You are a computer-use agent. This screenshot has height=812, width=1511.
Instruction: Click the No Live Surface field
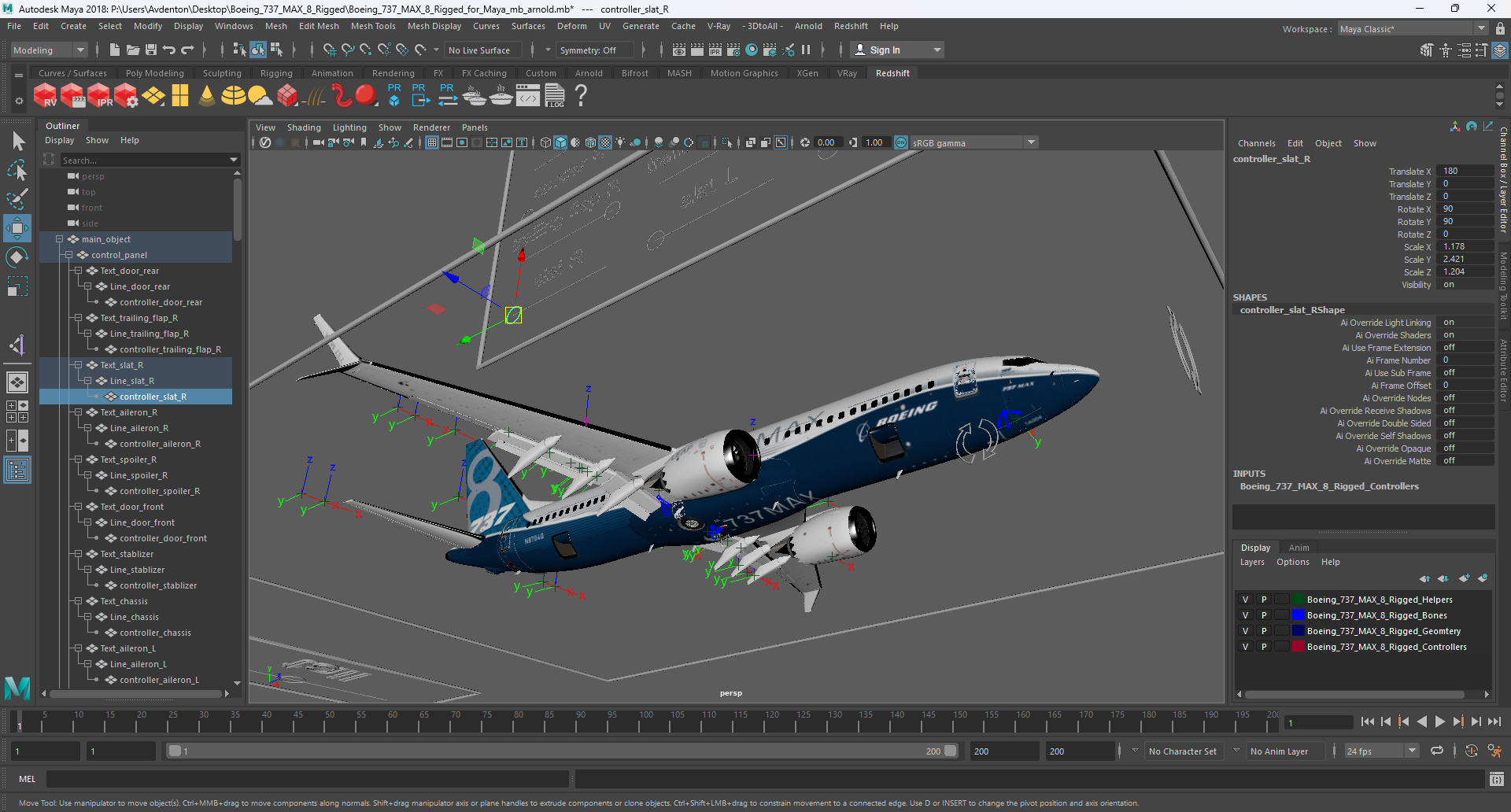[x=482, y=50]
